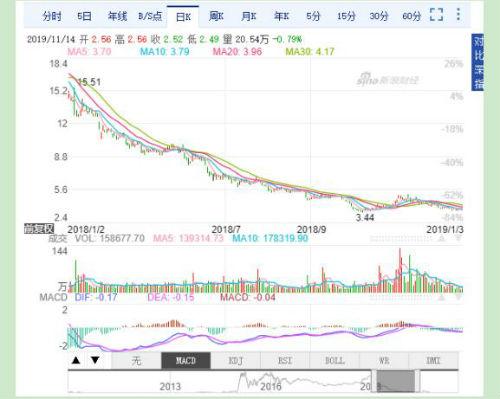Select the WR indicator button
This screenshot has width=500, height=399.
pyautogui.click(x=384, y=361)
